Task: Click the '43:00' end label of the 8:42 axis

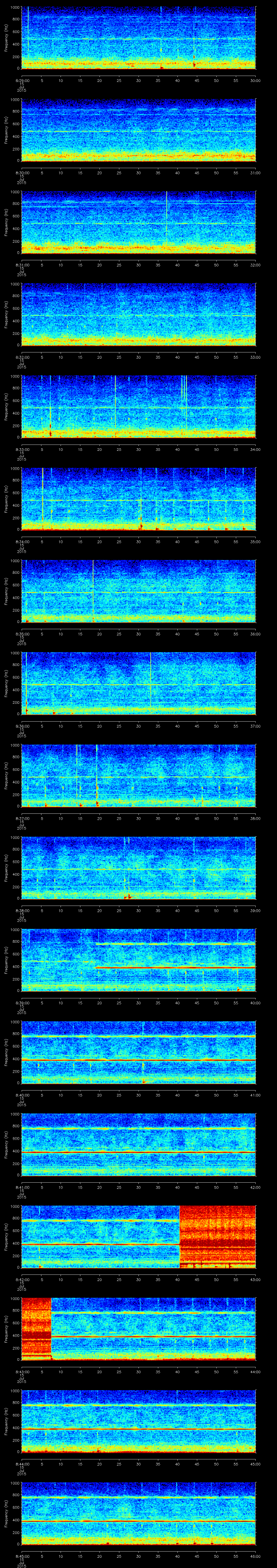Action: [256, 1279]
